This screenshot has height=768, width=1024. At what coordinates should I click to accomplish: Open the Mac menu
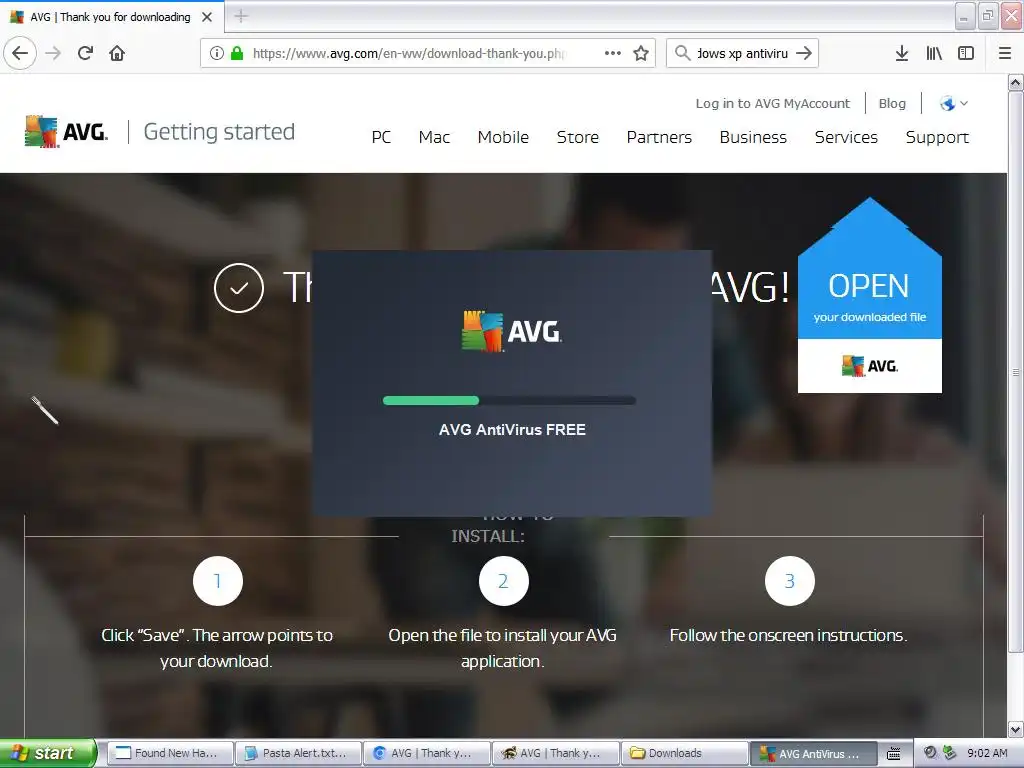point(434,137)
